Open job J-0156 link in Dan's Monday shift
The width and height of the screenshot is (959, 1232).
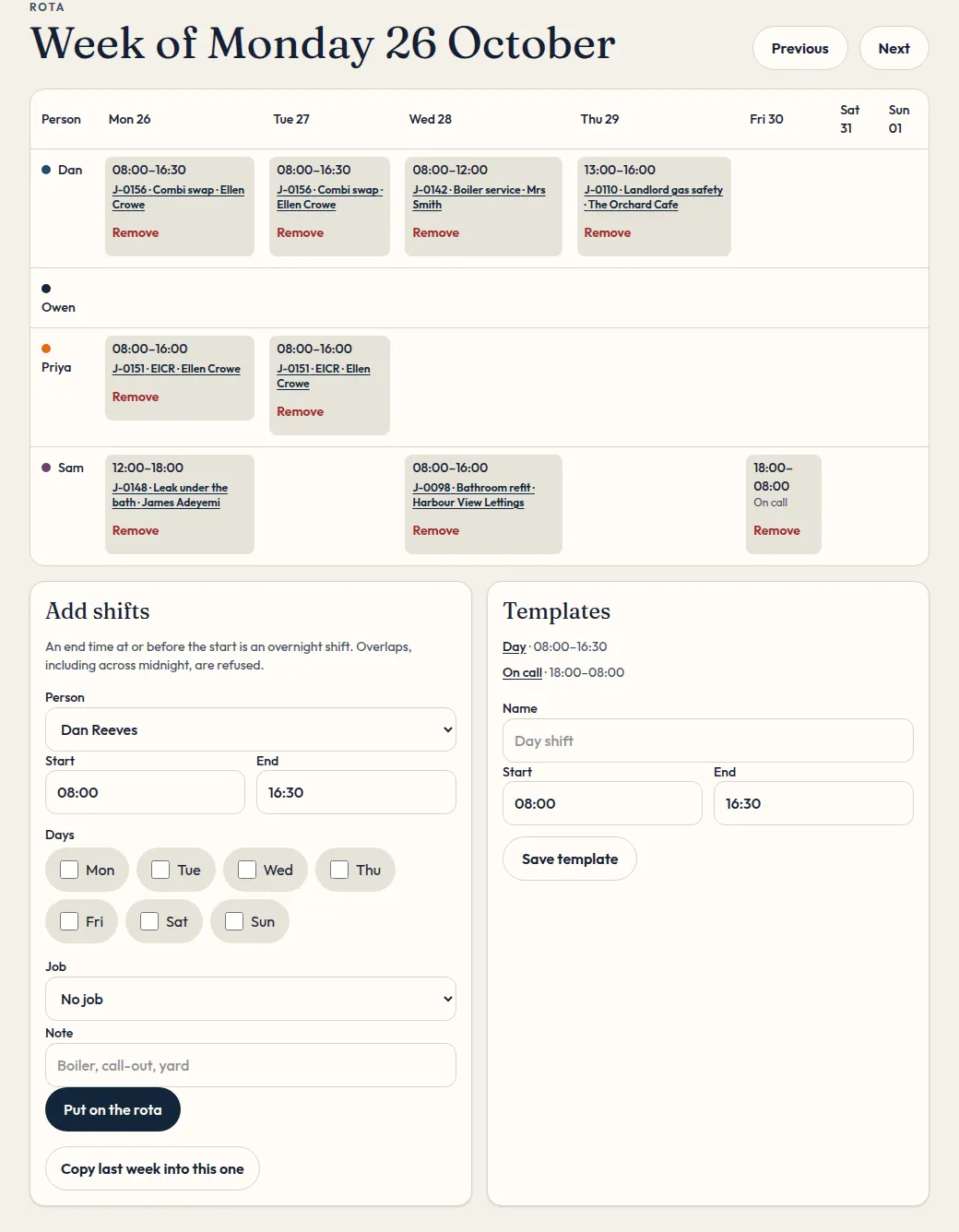tap(178, 197)
